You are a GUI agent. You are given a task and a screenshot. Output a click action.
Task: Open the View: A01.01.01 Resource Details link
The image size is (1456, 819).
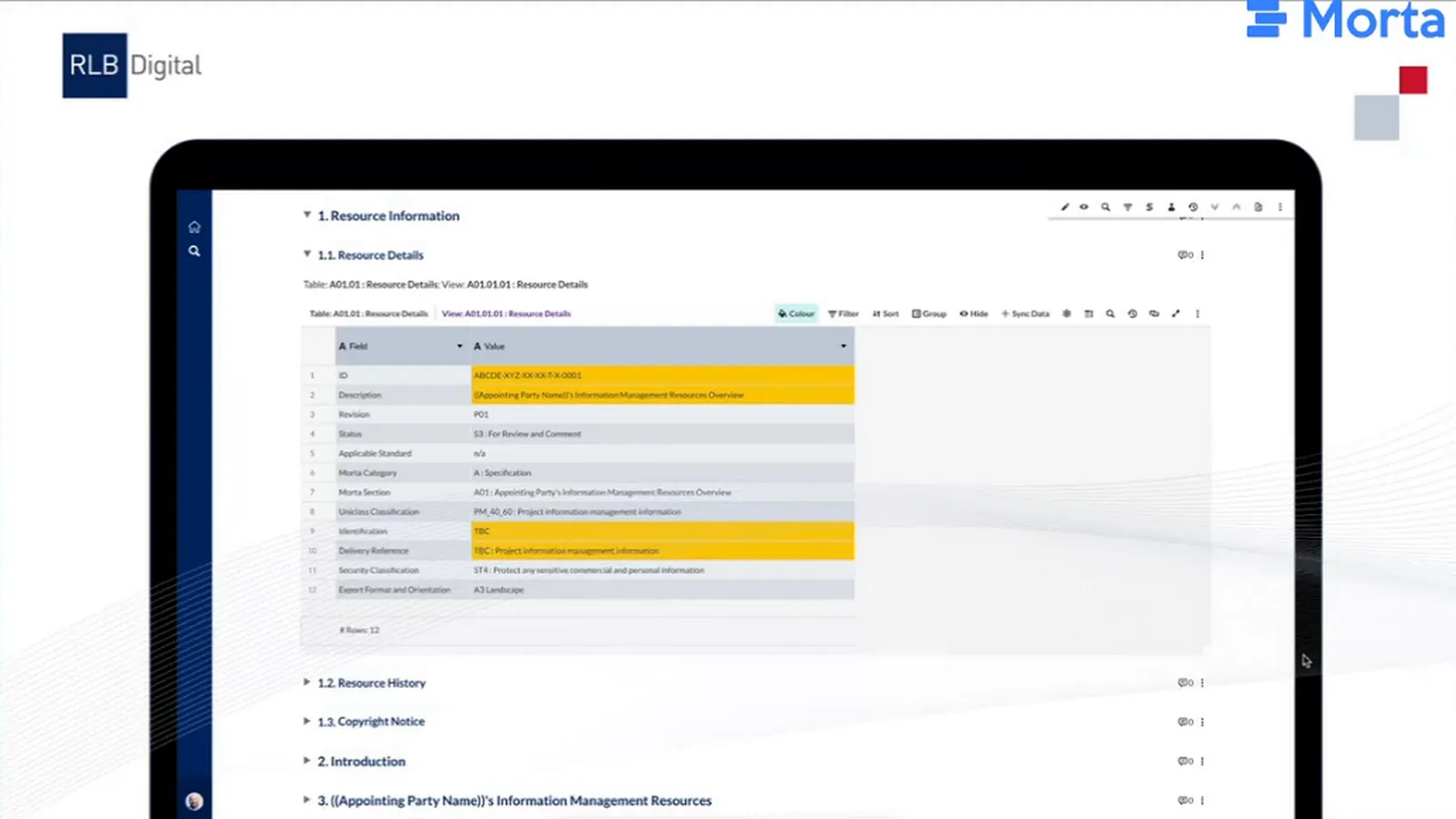(x=506, y=313)
